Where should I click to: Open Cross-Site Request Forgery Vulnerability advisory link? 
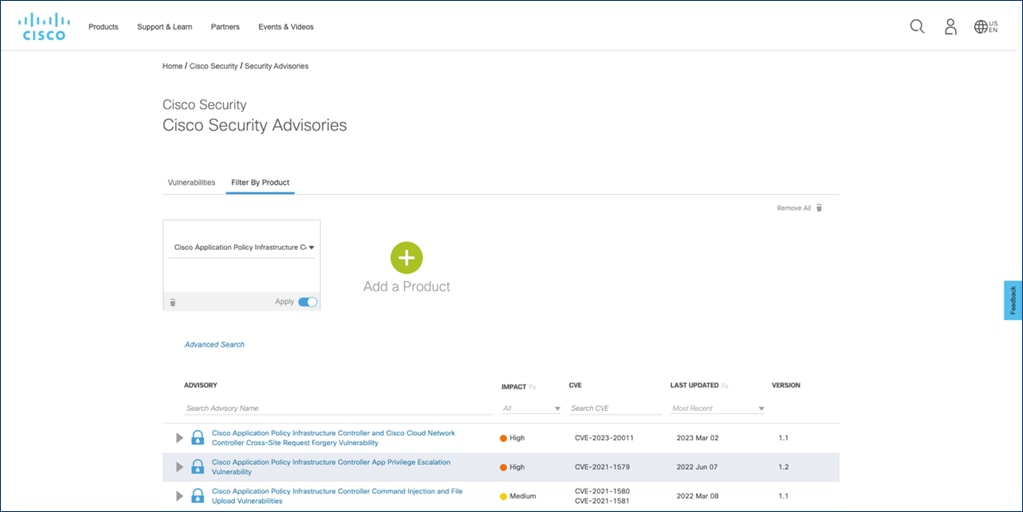333,438
